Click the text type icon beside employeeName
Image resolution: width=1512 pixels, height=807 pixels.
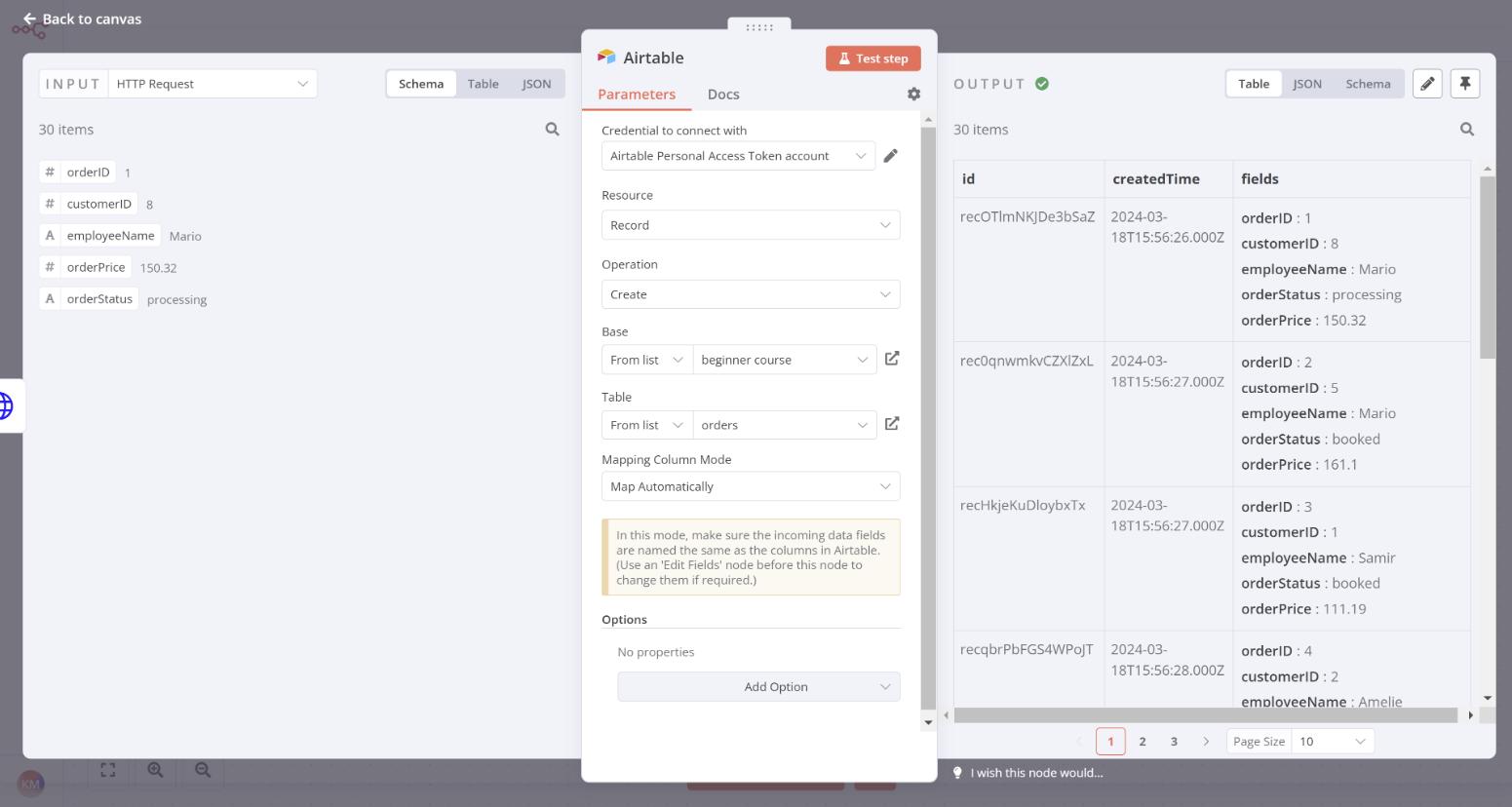pyautogui.click(x=50, y=236)
